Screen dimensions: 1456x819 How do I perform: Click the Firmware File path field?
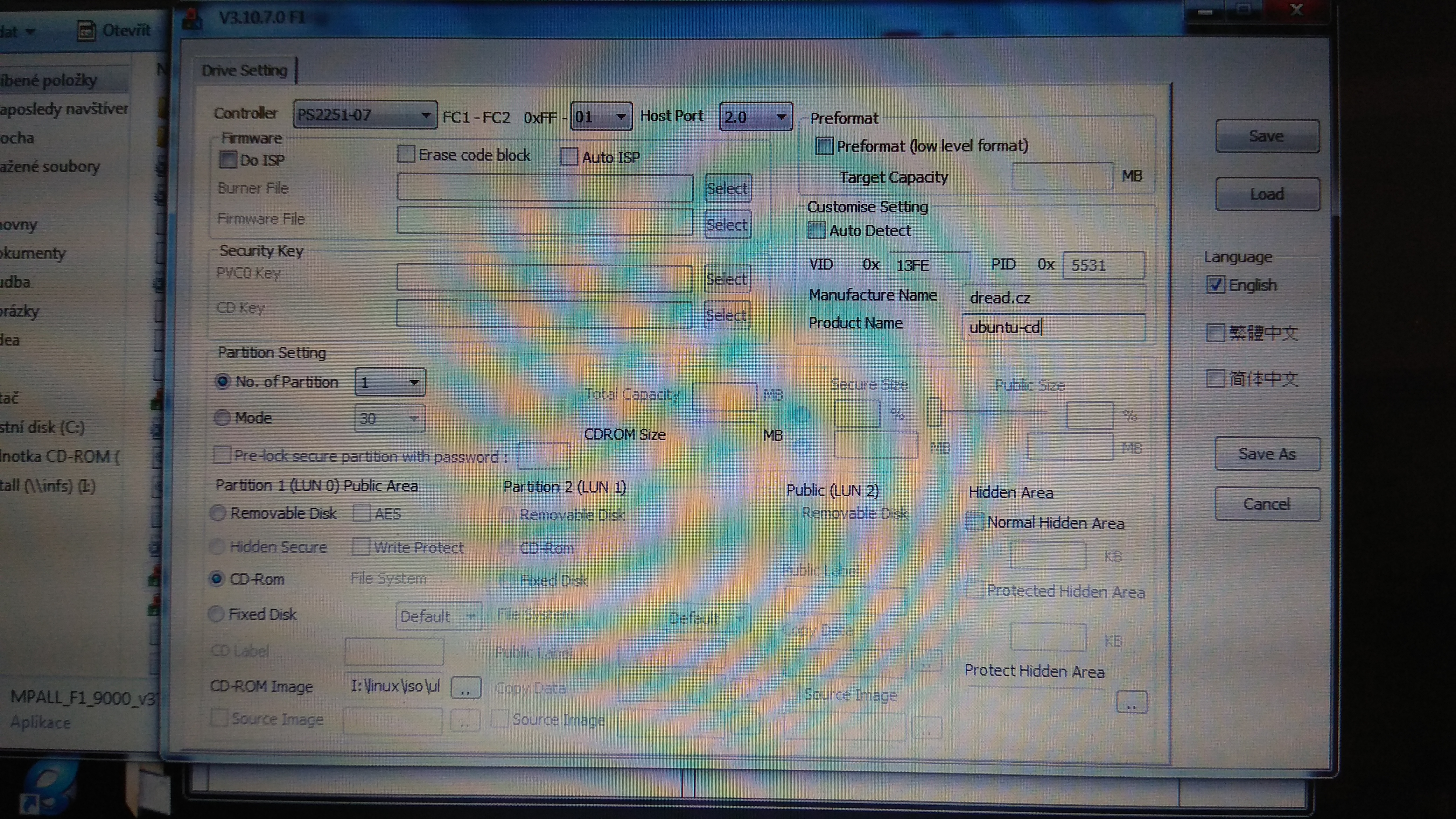tap(545, 220)
